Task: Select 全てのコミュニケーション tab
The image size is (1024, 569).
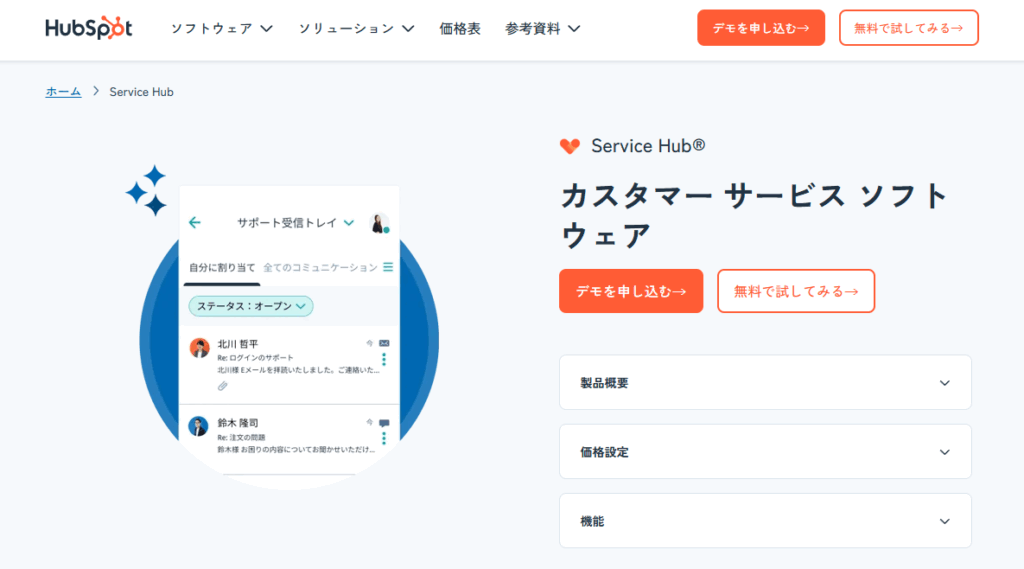Action: click(320, 268)
